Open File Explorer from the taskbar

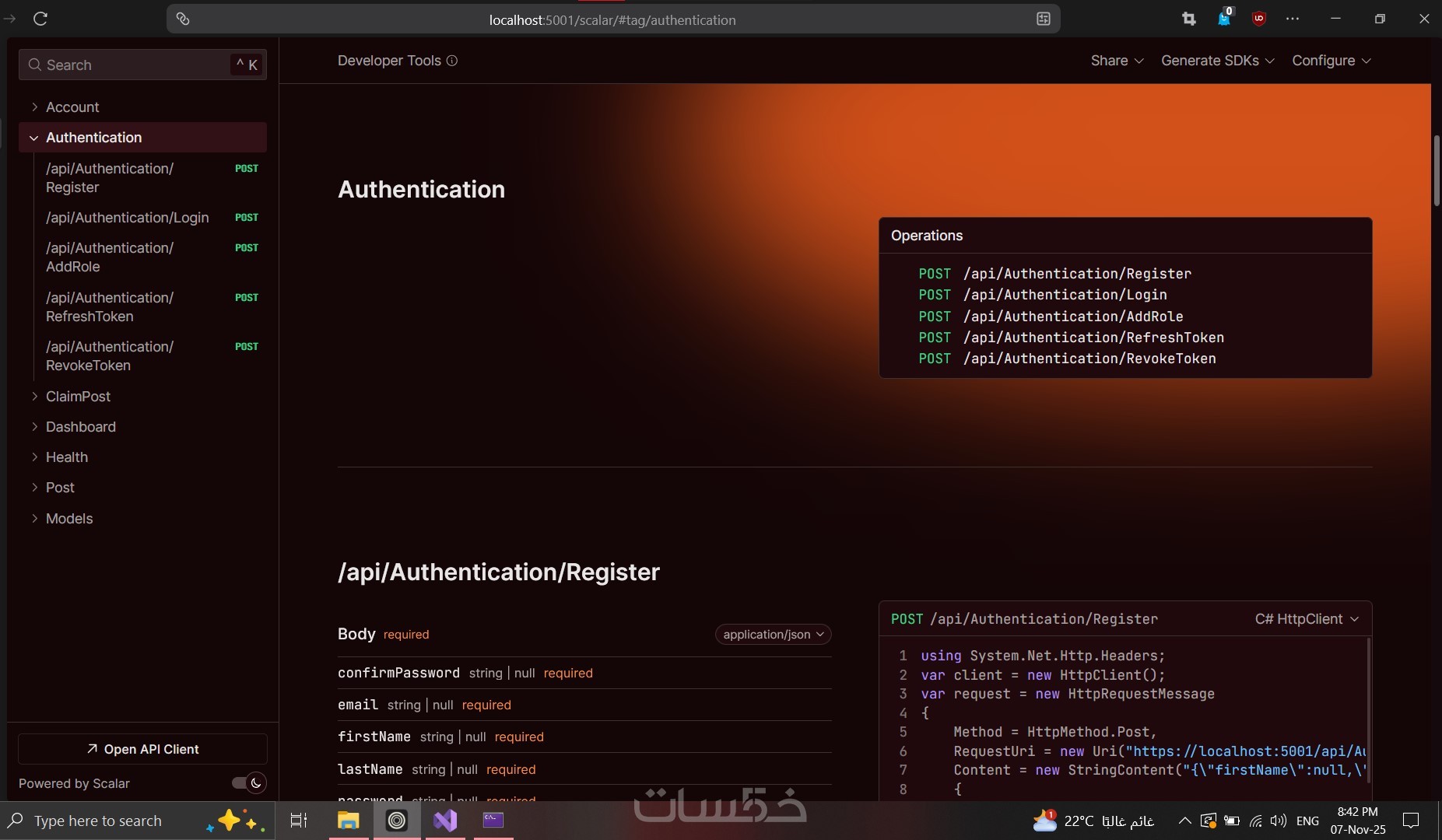click(348, 821)
